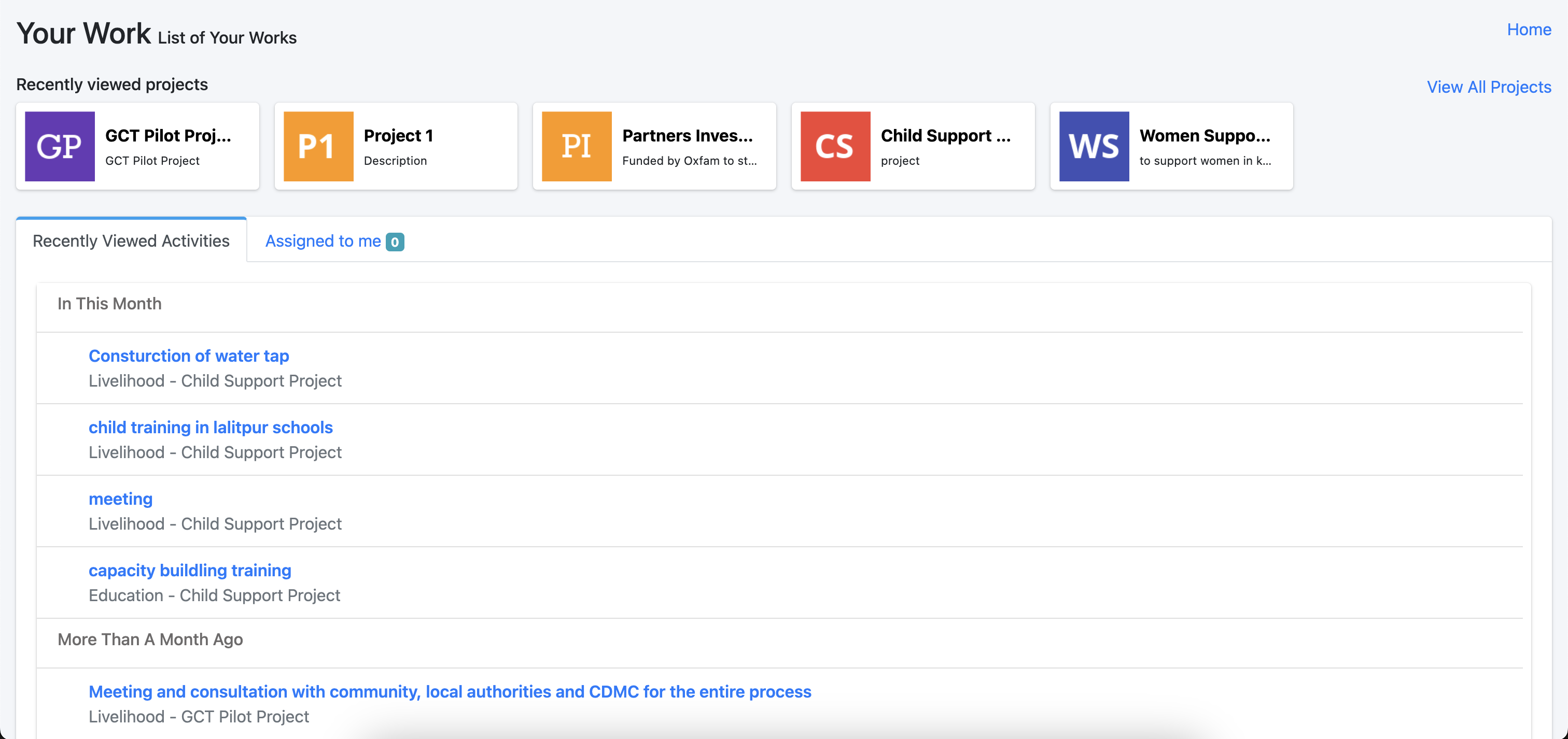The height and width of the screenshot is (739, 1568).
Task: Open the WS project icon tile
Action: pos(1094,146)
